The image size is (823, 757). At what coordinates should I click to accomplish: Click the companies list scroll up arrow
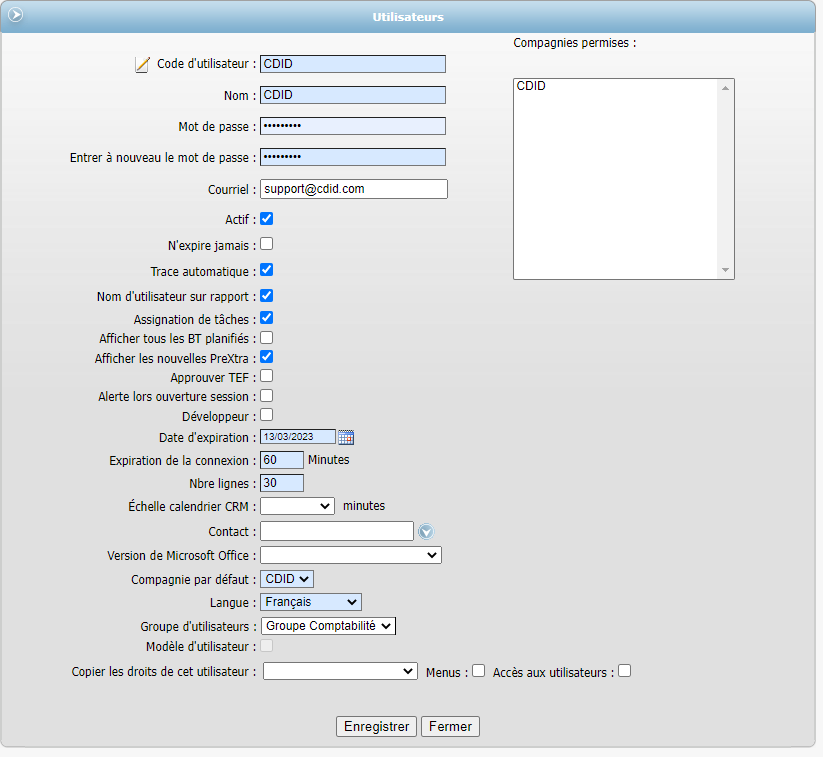[725, 88]
